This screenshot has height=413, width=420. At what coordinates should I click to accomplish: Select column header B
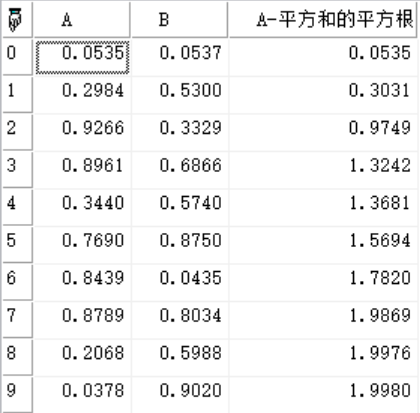tap(179, 19)
